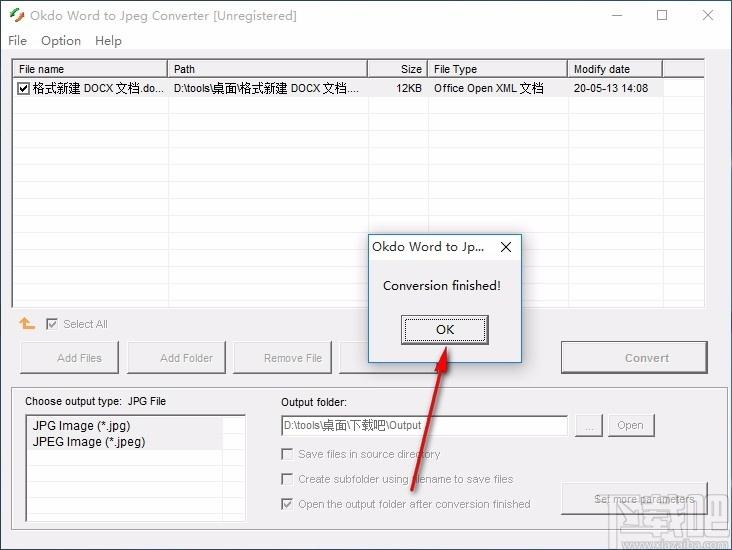Toggle Open the output folder after conversion
The height and width of the screenshot is (550, 732).
[287, 504]
